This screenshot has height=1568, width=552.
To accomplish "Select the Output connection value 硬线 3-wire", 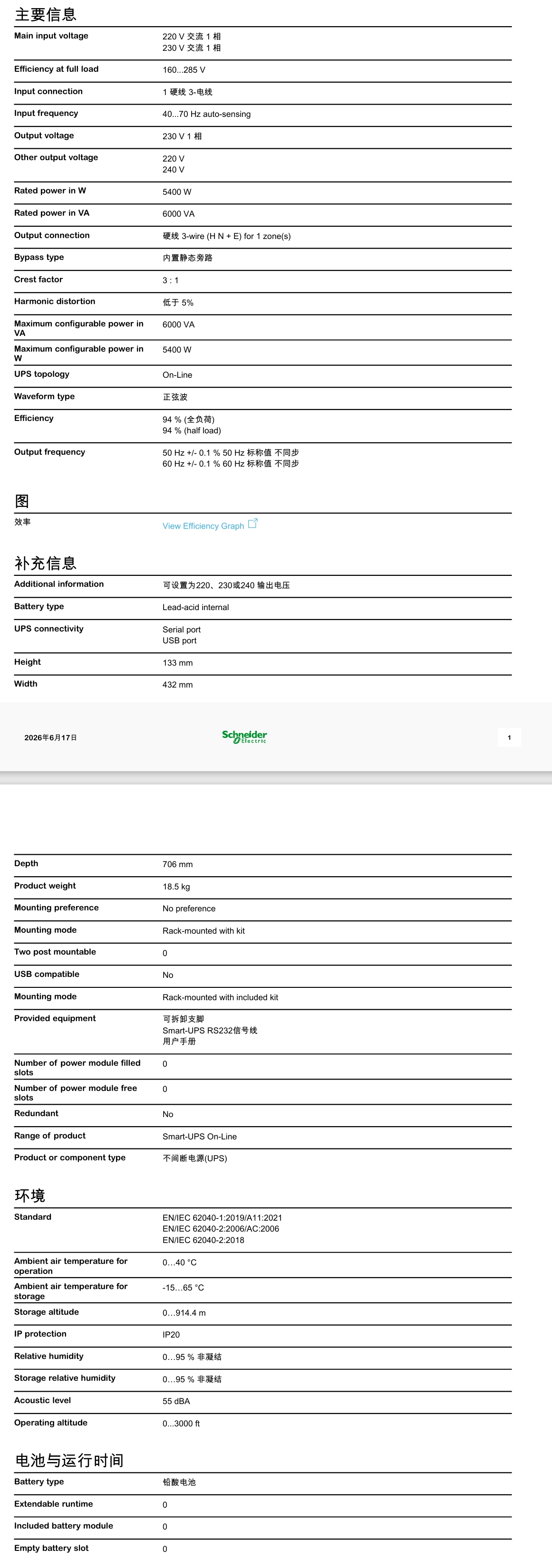I will pos(227,236).
